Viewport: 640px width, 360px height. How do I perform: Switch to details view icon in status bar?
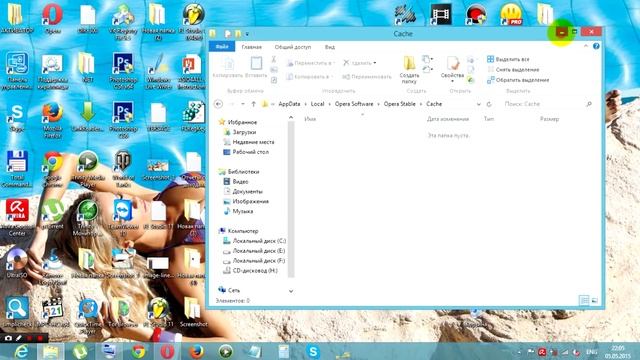click(584, 300)
